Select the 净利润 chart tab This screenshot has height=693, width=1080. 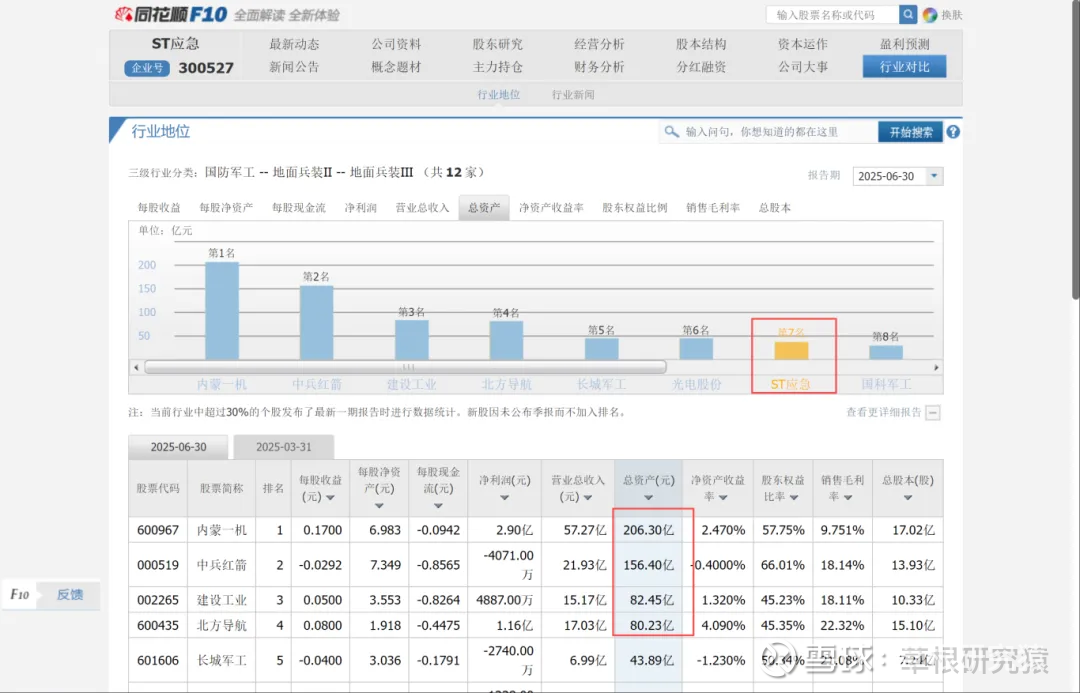[x=361, y=207]
